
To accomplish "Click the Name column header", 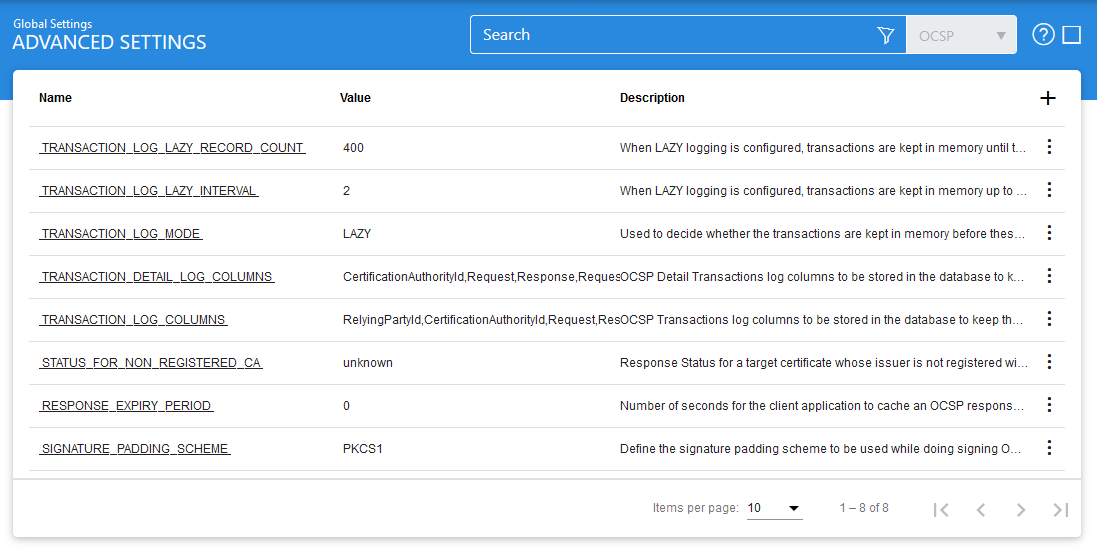I will coord(56,98).
